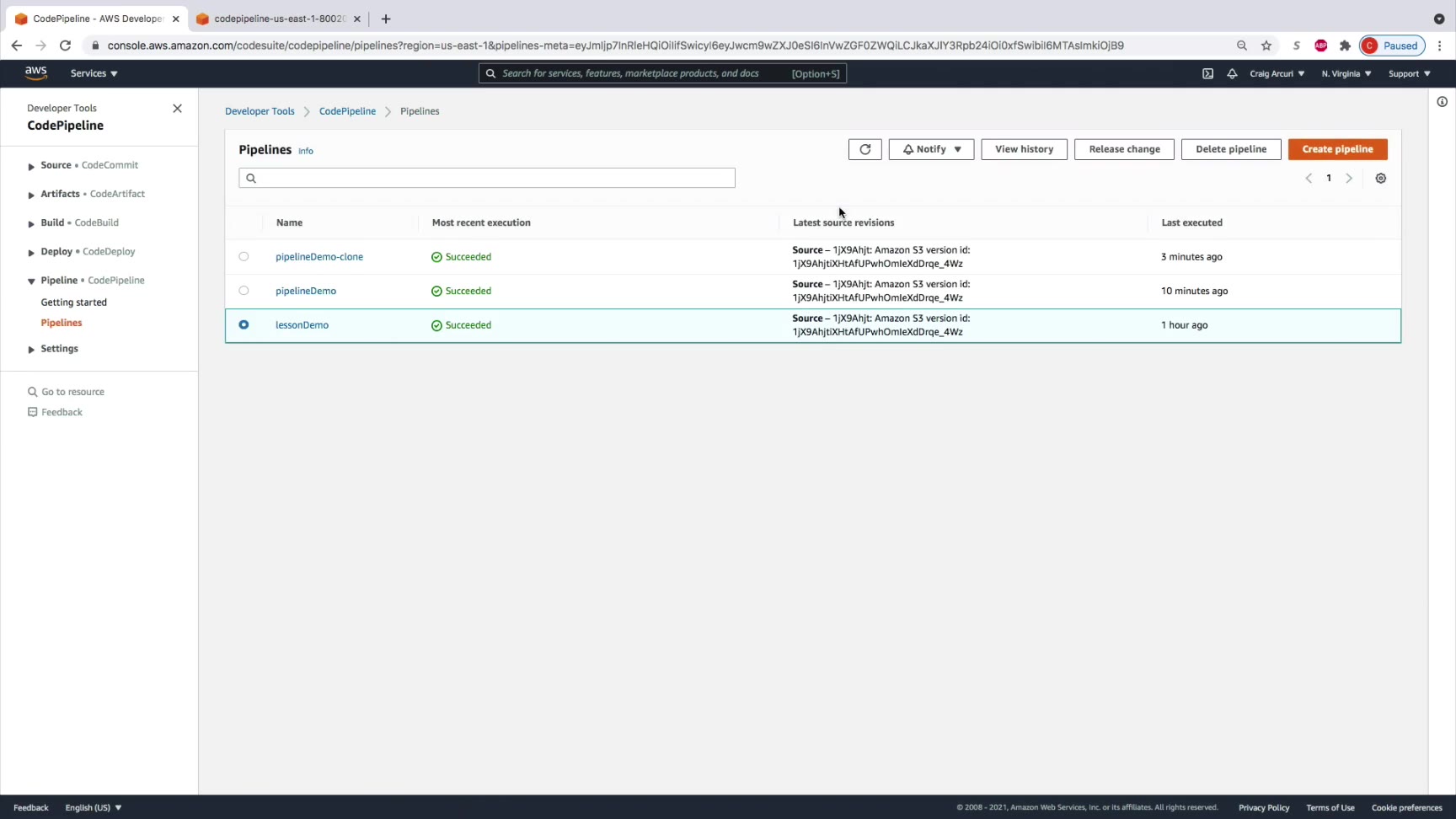Screen dimensions: 1456x819
Task: Click the browser address bar URL
Action: 615,45
